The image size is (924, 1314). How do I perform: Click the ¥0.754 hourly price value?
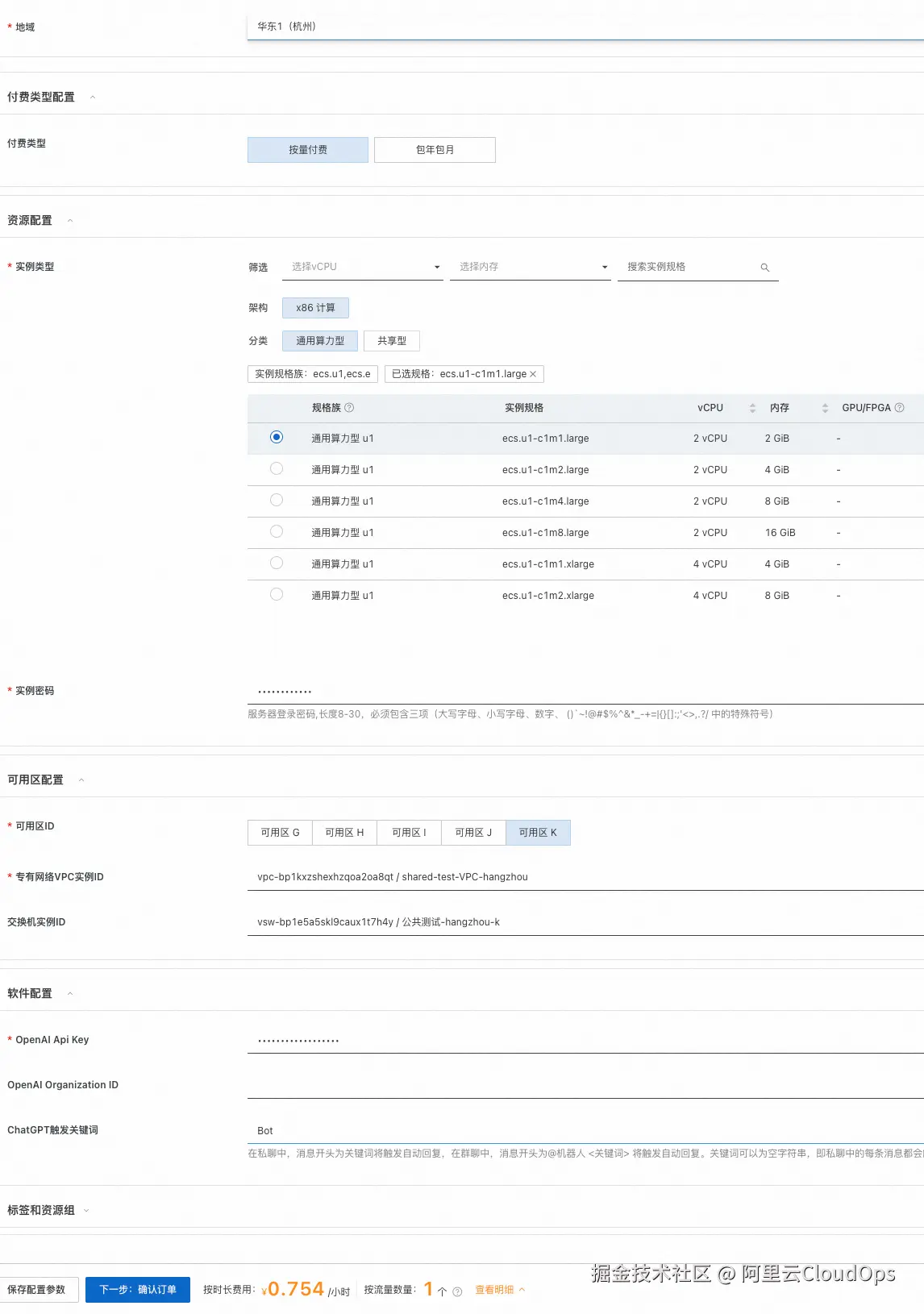293,1289
